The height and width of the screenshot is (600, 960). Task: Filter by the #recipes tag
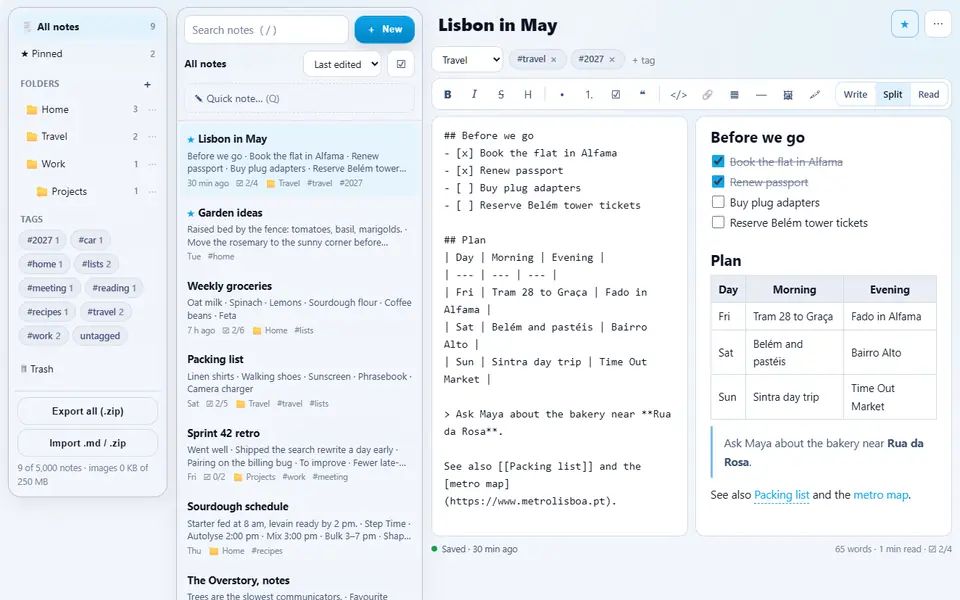coord(47,312)
